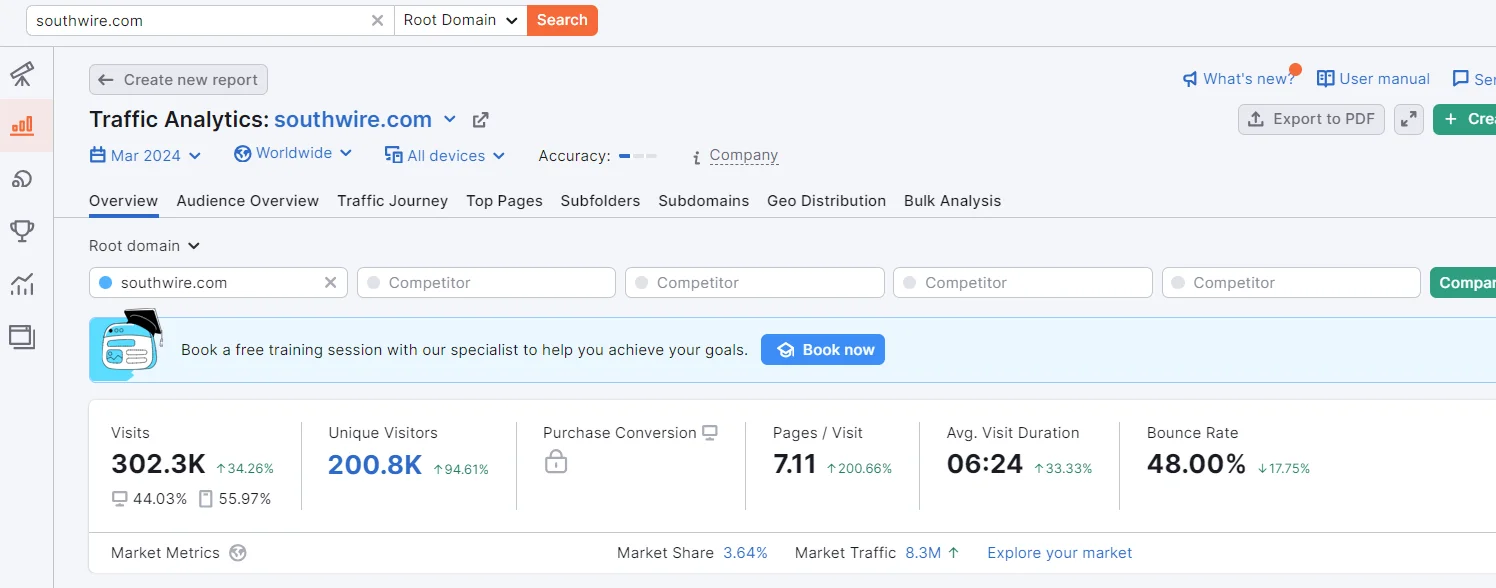
Task: Click Create new report button
Action: click(178, 80)
